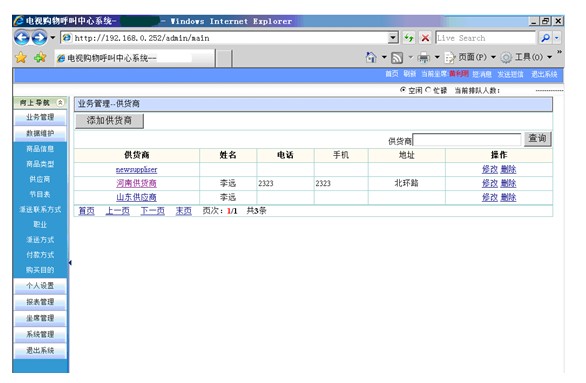The width and height of the screenshot is (586, 383).
Task: Select the 空闲 radio button
Action: tap(403, 90)
